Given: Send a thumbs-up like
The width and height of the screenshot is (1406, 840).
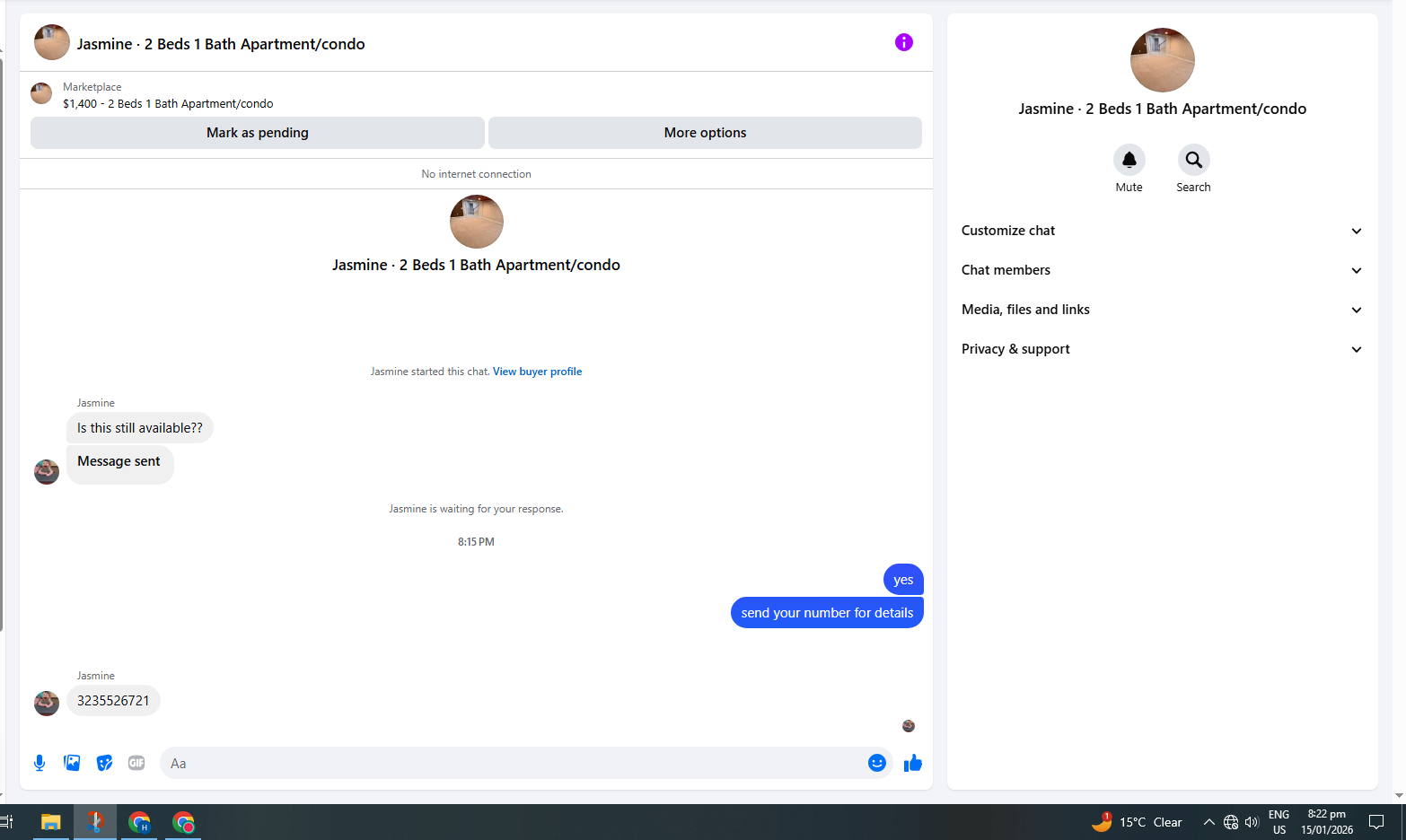Looking at the screenshot, I should click(913, 763).
